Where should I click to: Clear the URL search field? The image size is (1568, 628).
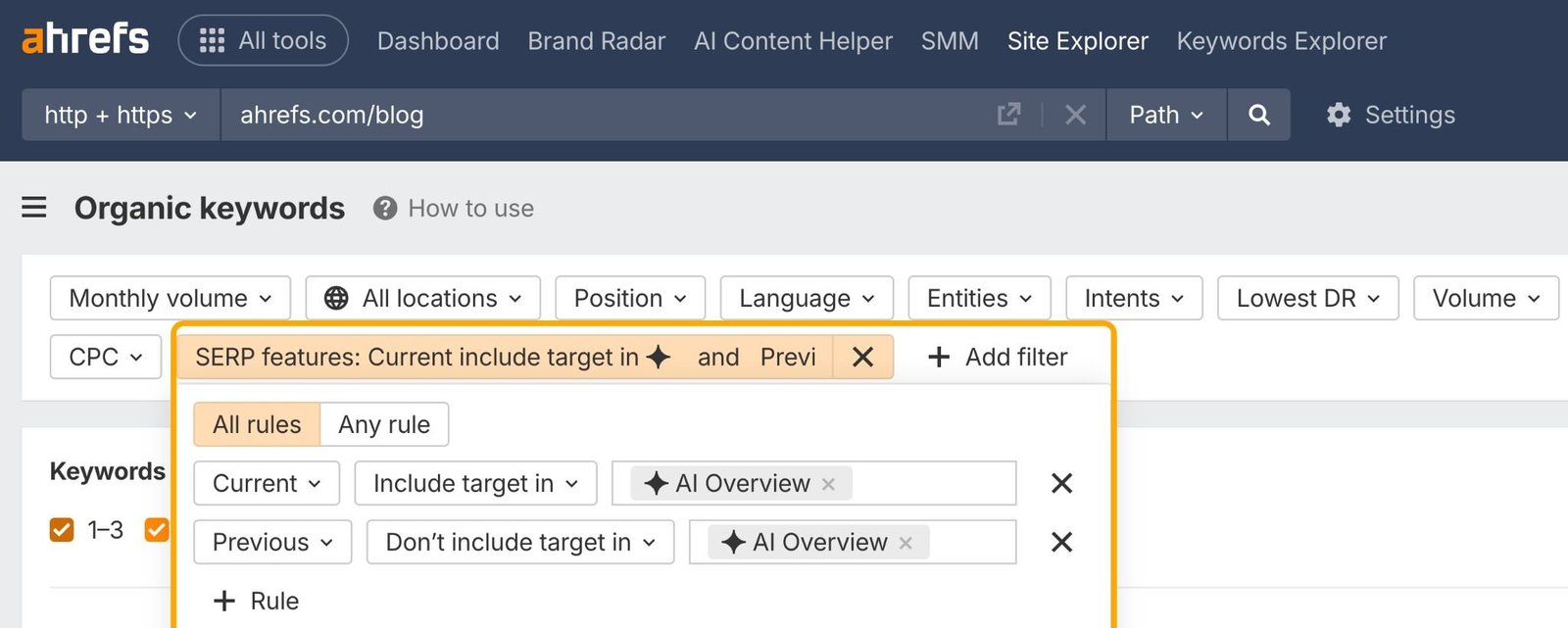[x=1075, y=115]
